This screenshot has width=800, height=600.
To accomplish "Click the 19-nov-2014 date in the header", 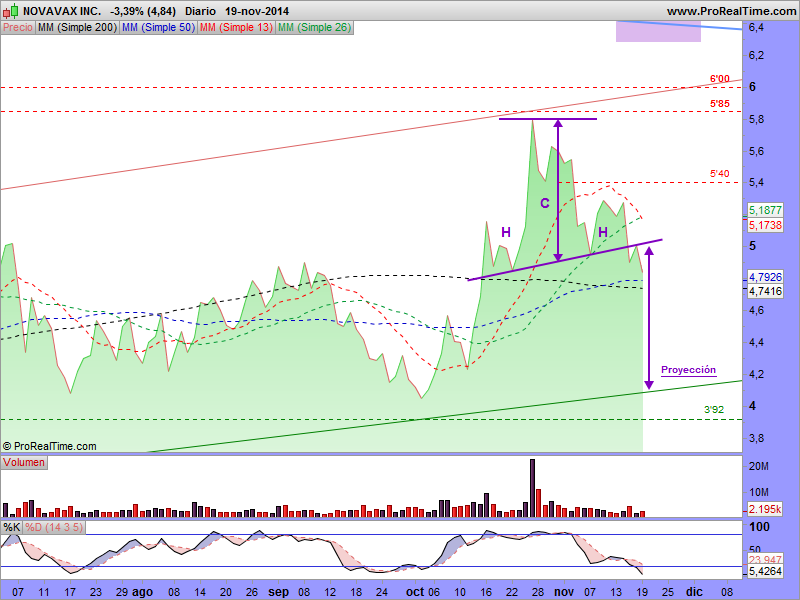I will (x=257, y=11).
